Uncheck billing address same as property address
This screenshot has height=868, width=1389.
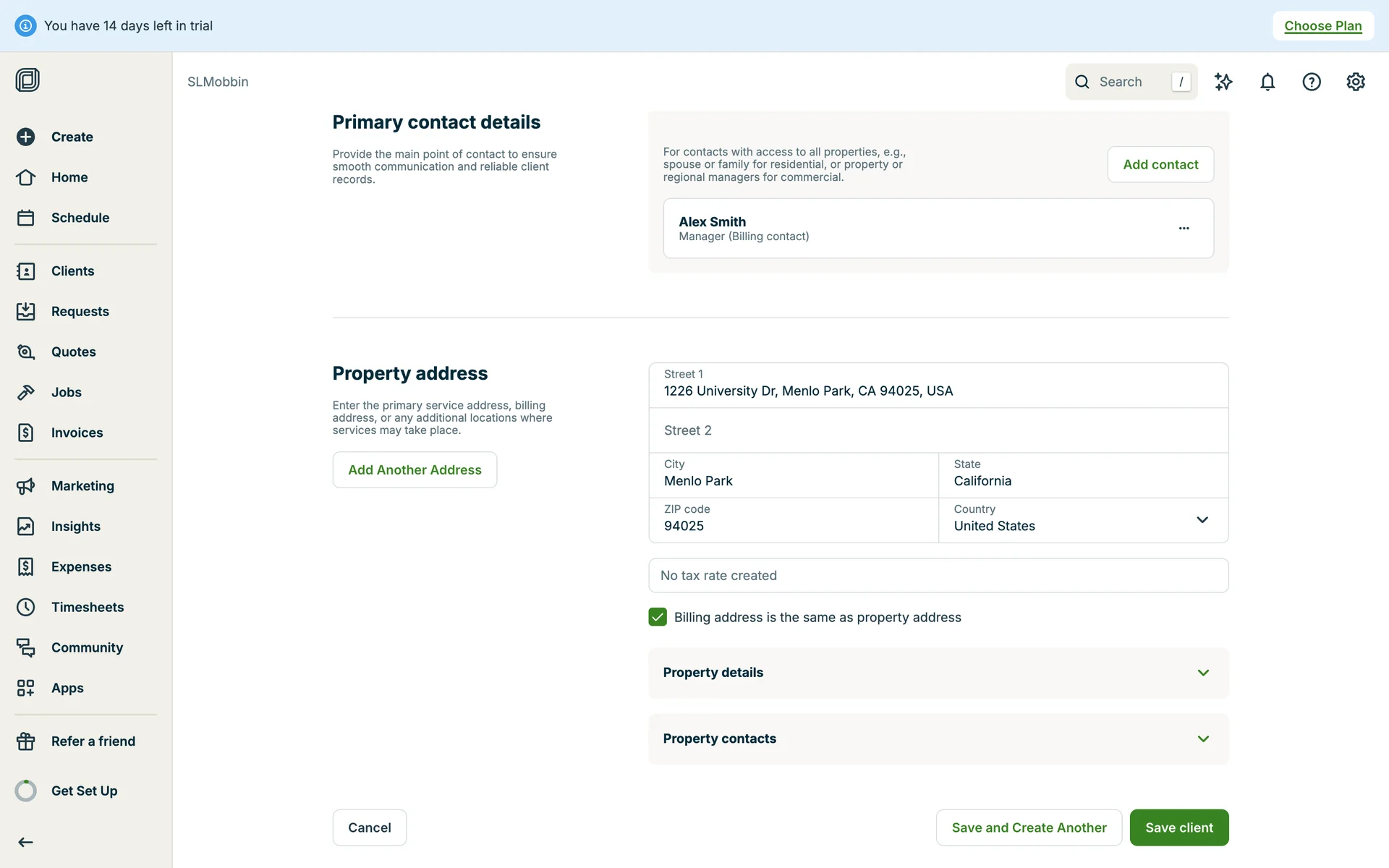[658, 617]
